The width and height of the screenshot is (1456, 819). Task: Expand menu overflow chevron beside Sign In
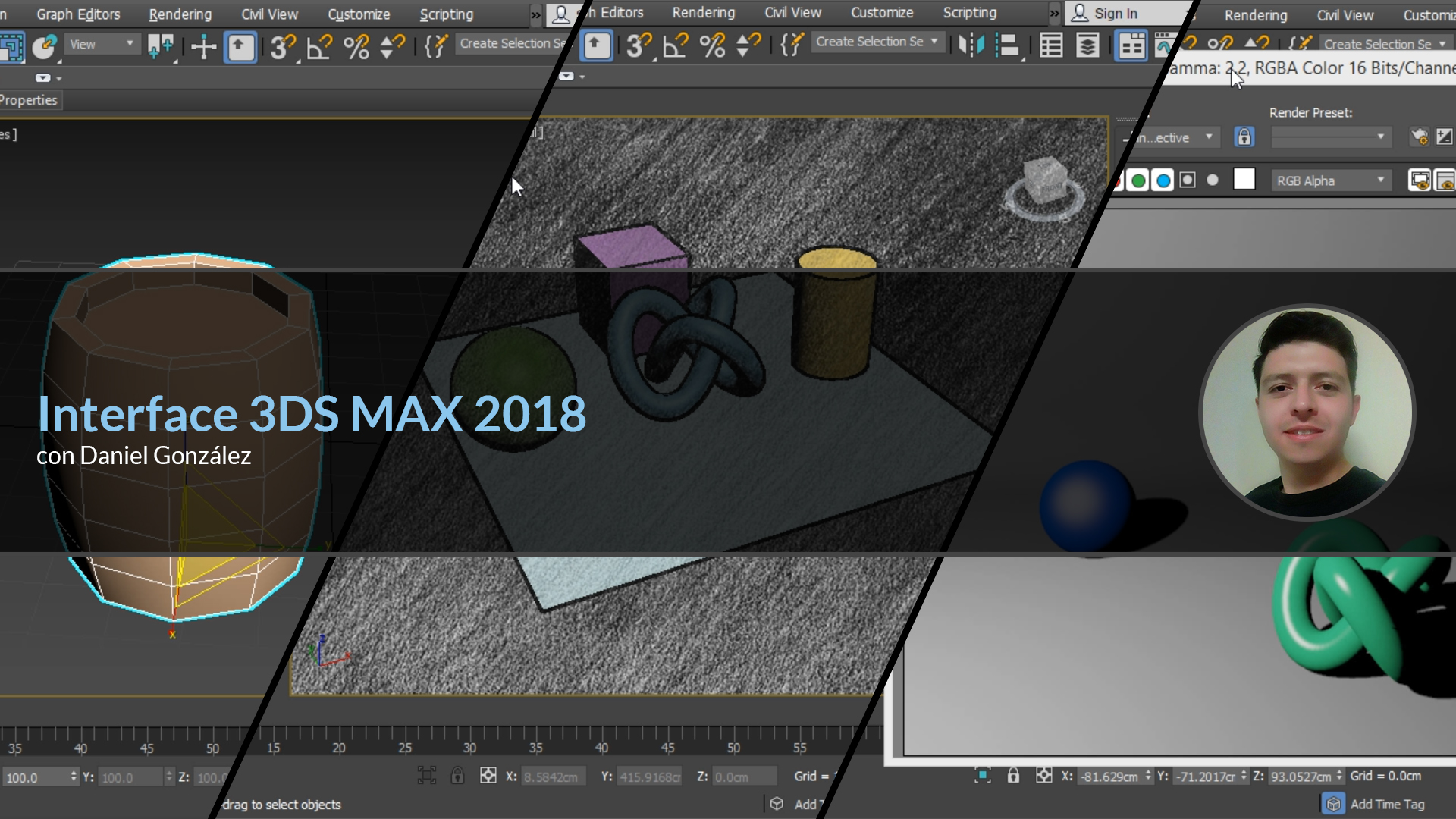pyautogui.click(x=1054, y=13)
